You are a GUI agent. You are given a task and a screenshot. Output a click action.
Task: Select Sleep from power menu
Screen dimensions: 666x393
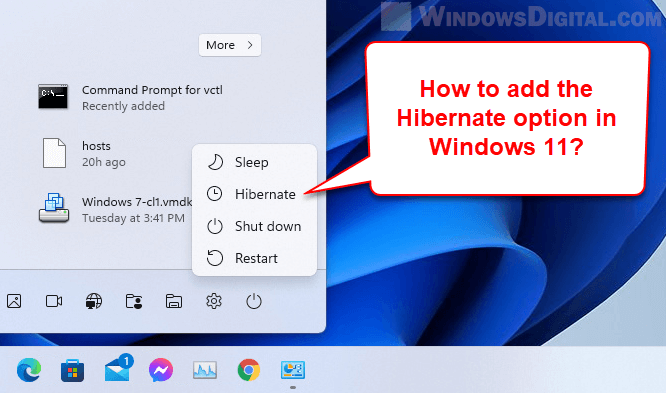pos(254,162)
